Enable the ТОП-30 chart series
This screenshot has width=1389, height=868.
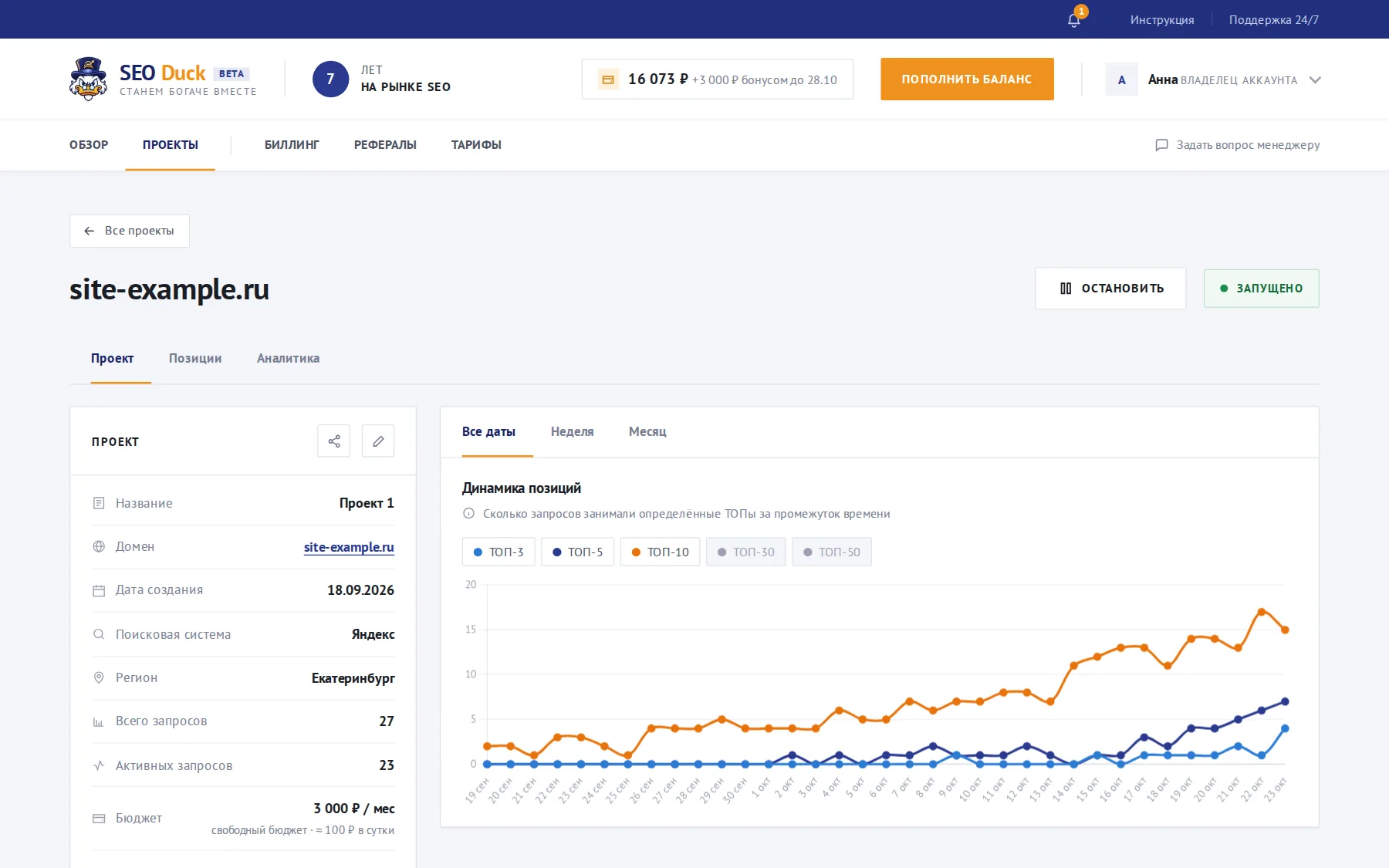746,552
